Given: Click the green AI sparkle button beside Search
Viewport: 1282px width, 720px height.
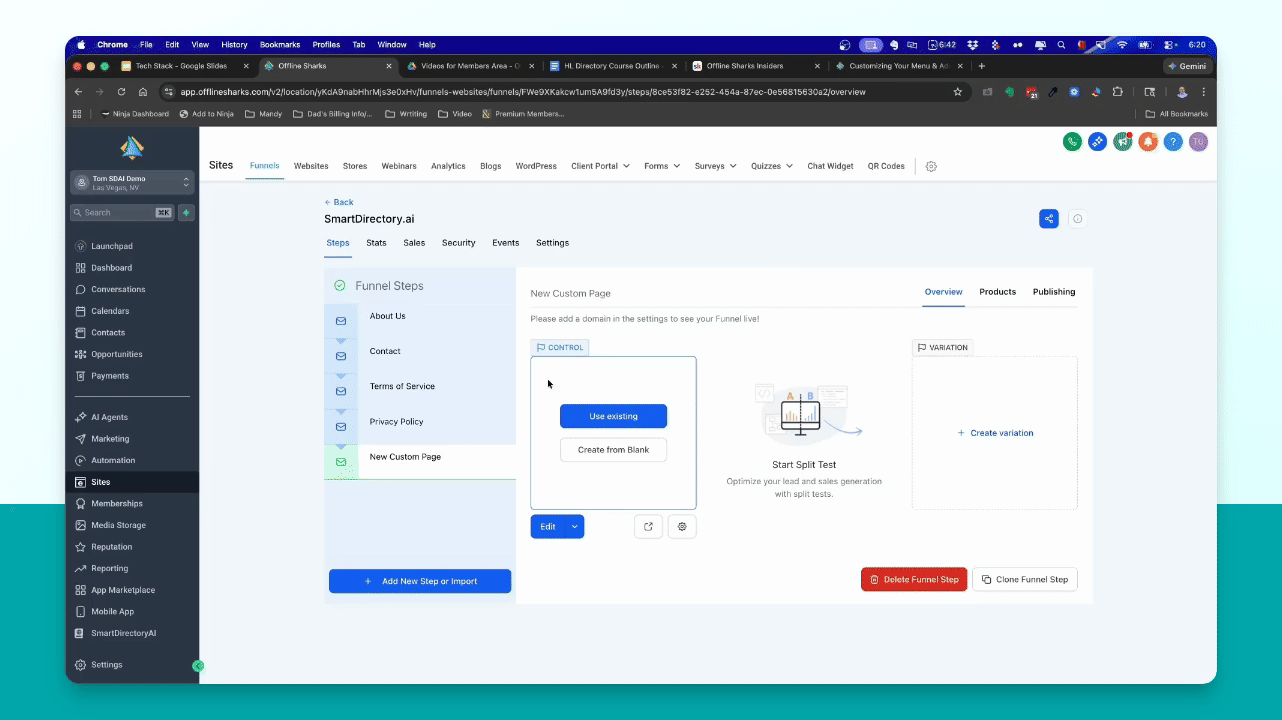Looking at the screenshot, I should [186, 212].
